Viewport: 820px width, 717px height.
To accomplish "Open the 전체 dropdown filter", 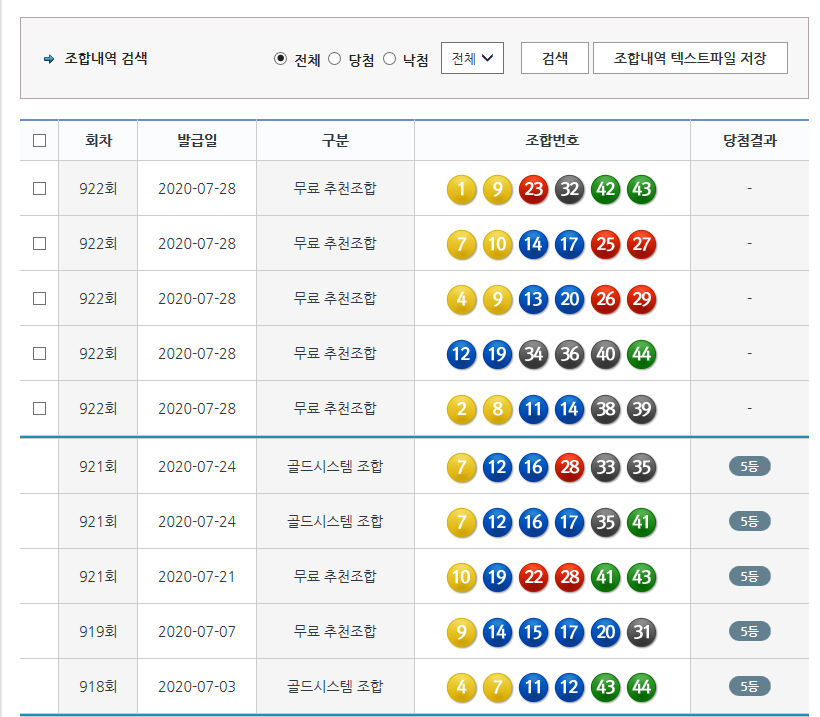I will pyautogui.click(x=472, y=58).
